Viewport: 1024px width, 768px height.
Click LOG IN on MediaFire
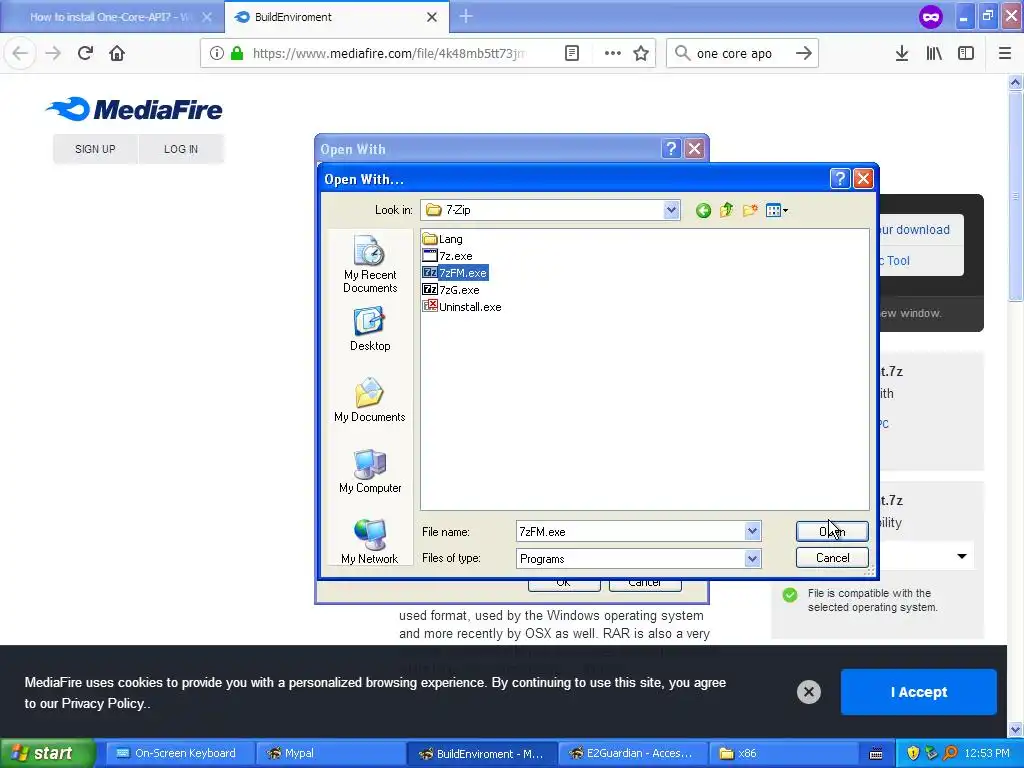click(181, 149)
